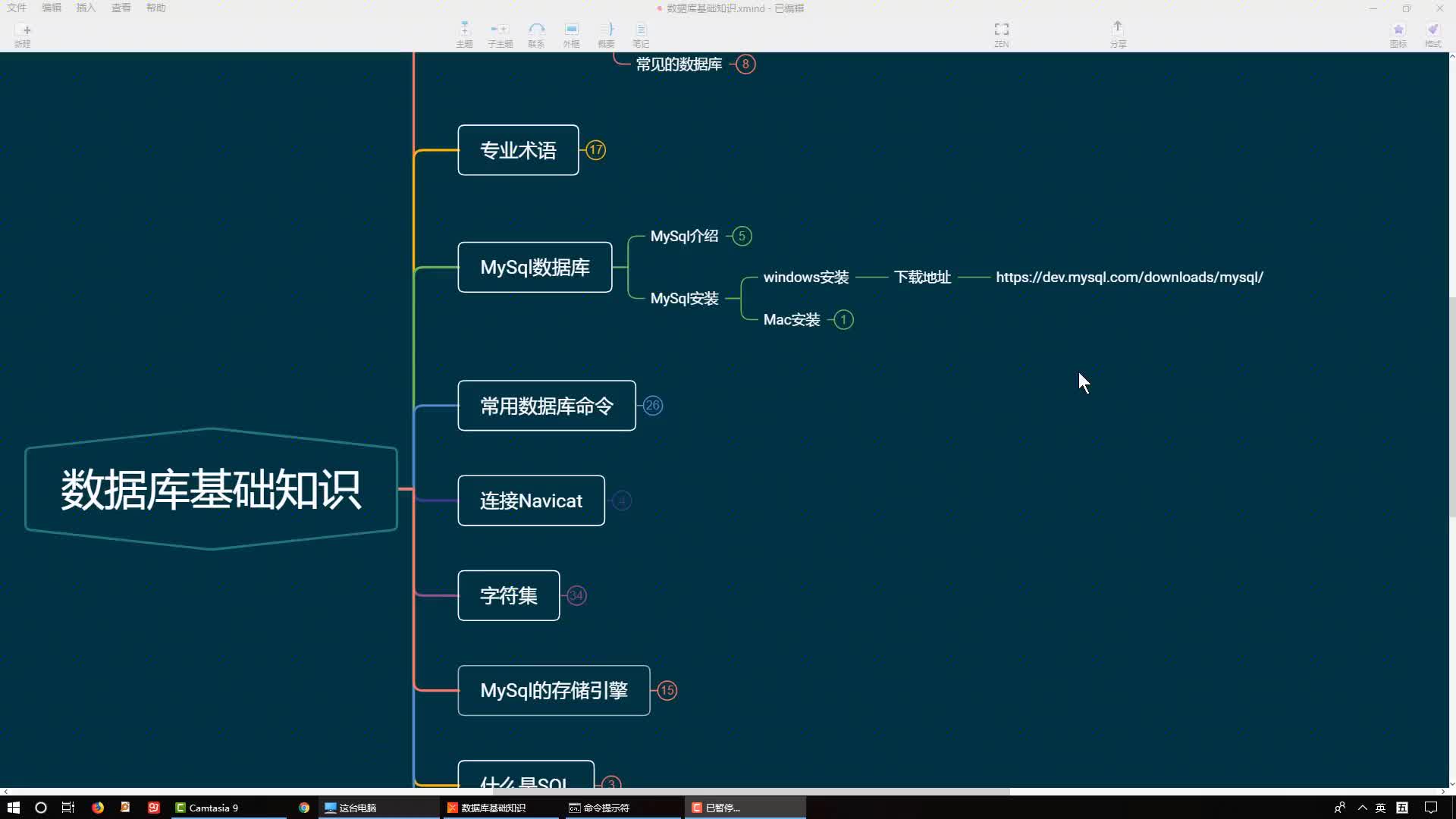Launch Firefox from the taskbar
The width and height of the screenshot is (1456, 819).
point(98,808)
